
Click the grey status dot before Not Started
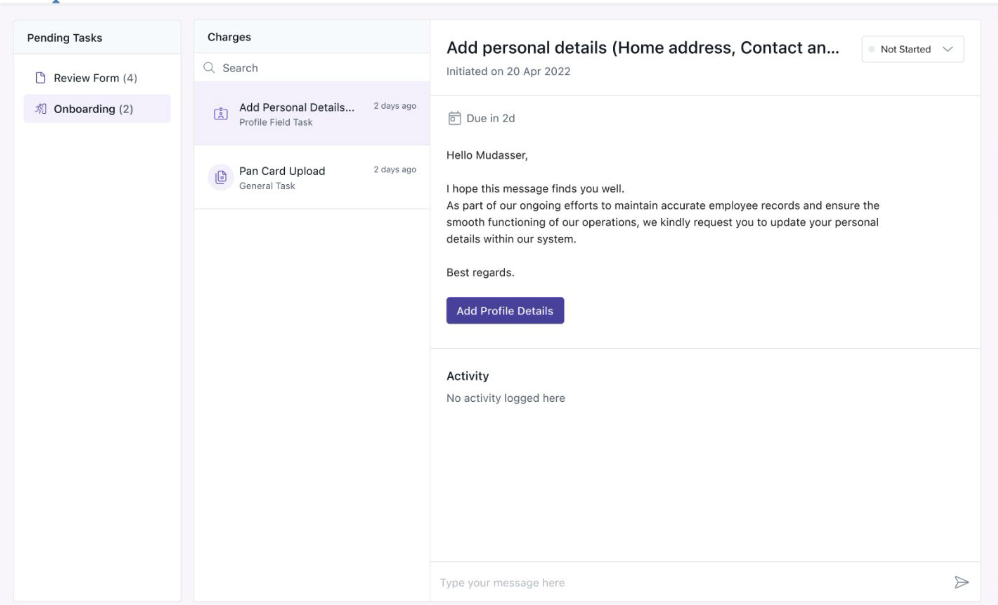(872, 49)
